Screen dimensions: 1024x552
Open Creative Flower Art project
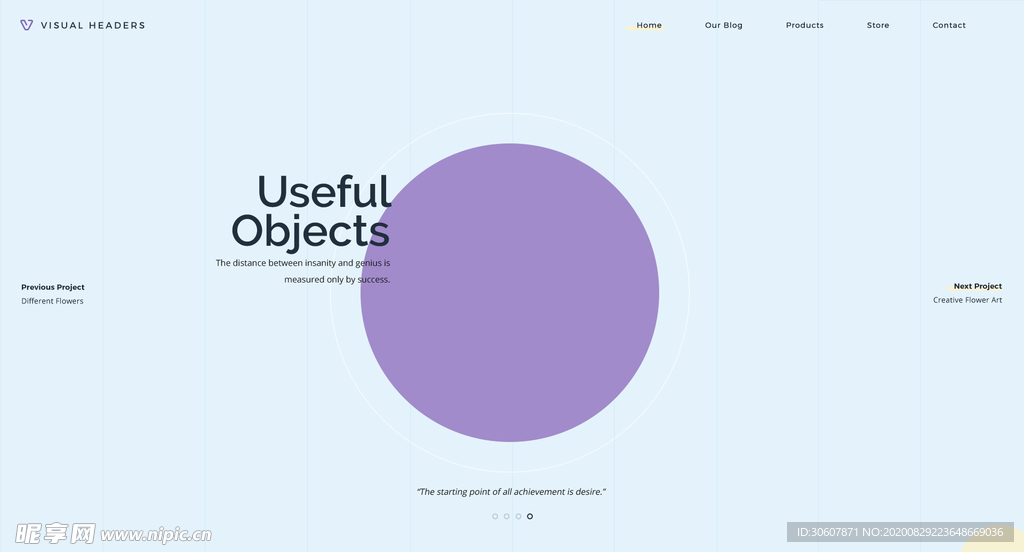click(967, 300)
